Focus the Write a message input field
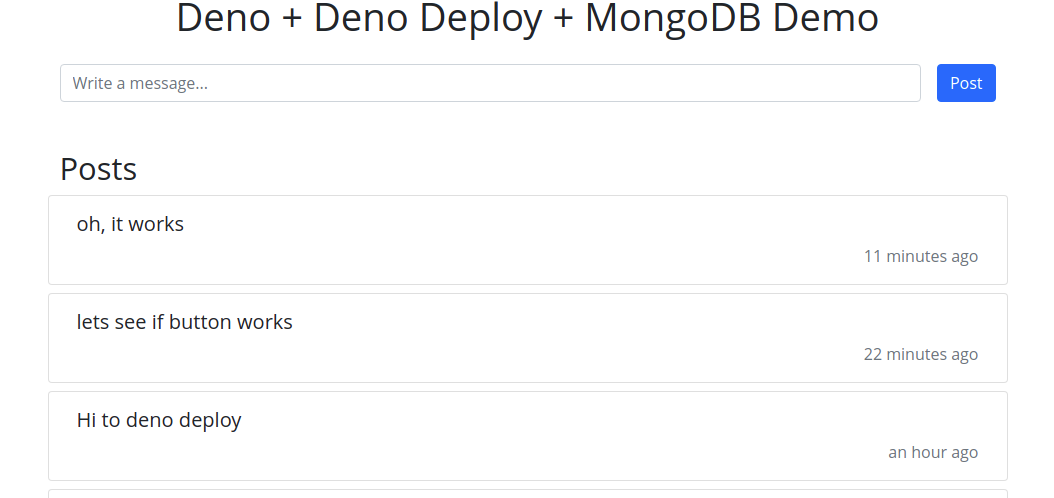The width and height of the screenshot is (1054, 498). click(490, 83)
